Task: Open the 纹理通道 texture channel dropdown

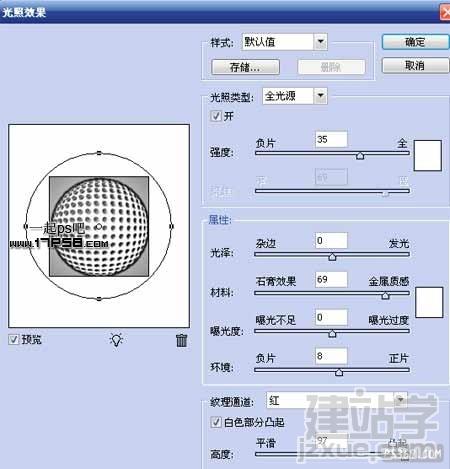Action: pos(400,399)
